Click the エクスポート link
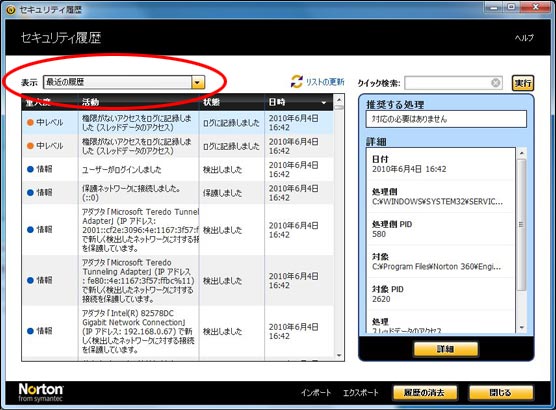Viewport: 556px width, 410px height. pos(361,393)
